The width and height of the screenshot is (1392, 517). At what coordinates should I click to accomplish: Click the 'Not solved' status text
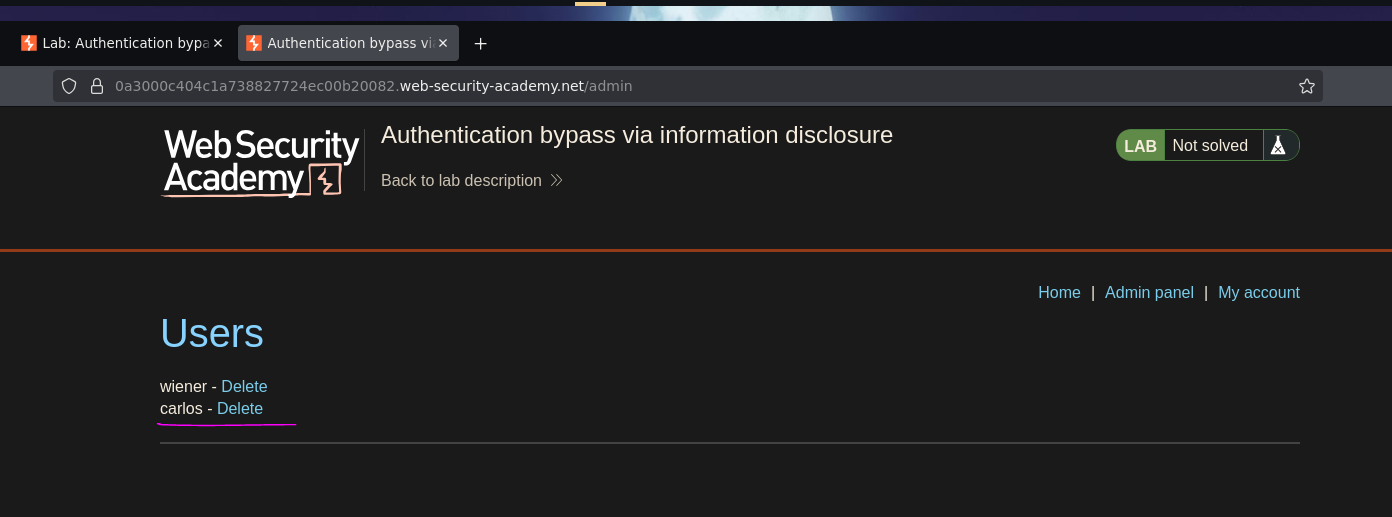[1210, 145]
